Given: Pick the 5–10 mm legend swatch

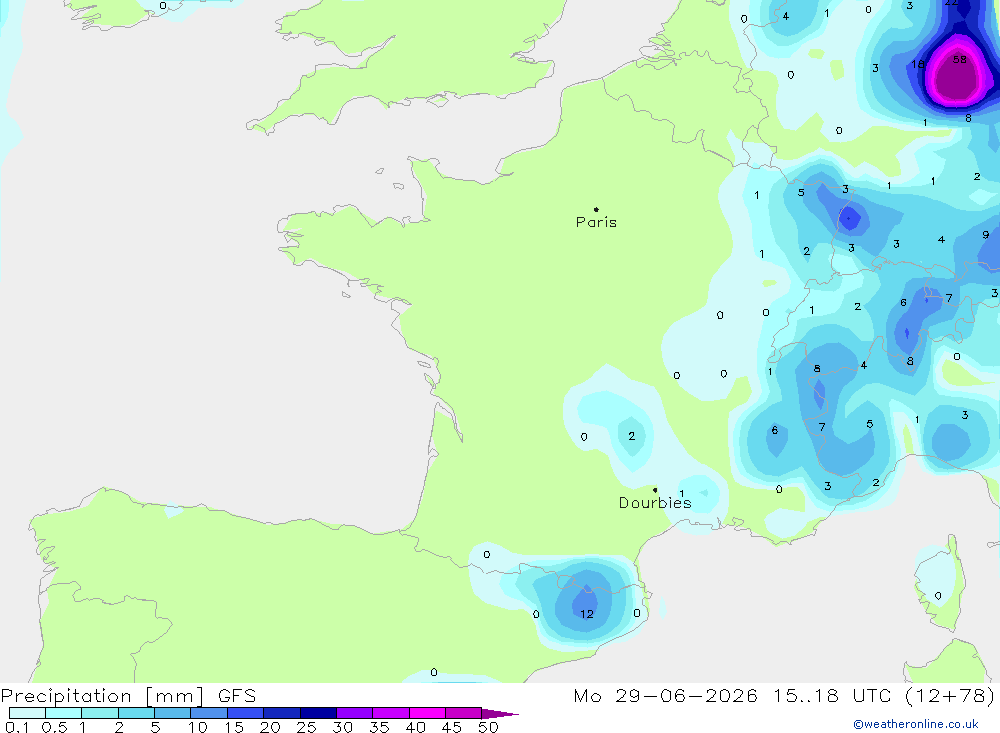Looking at the screenshot, I should [173, 713].
